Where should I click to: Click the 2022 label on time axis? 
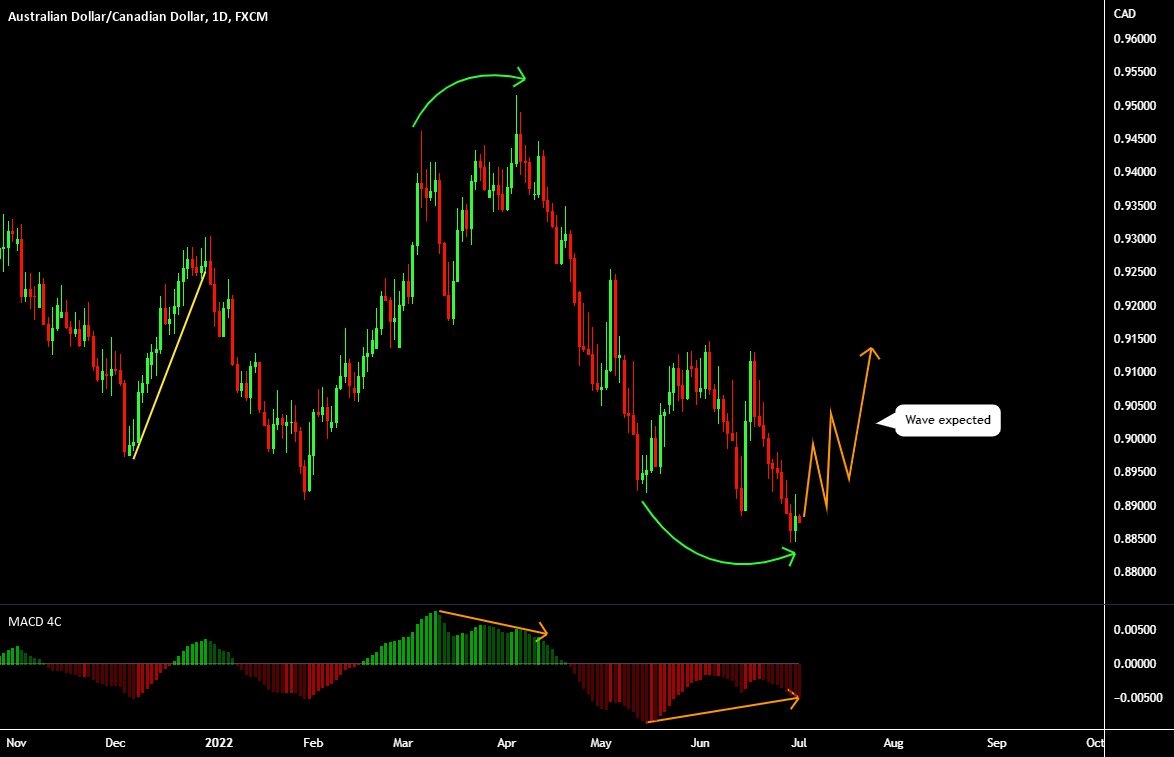pos(219,743)
